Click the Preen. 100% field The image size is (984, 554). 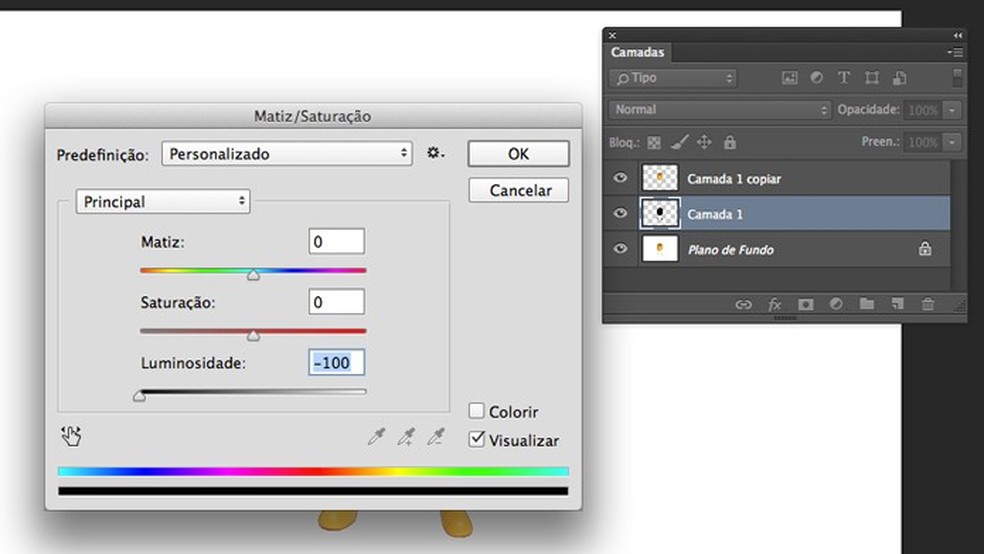(923, 142)
